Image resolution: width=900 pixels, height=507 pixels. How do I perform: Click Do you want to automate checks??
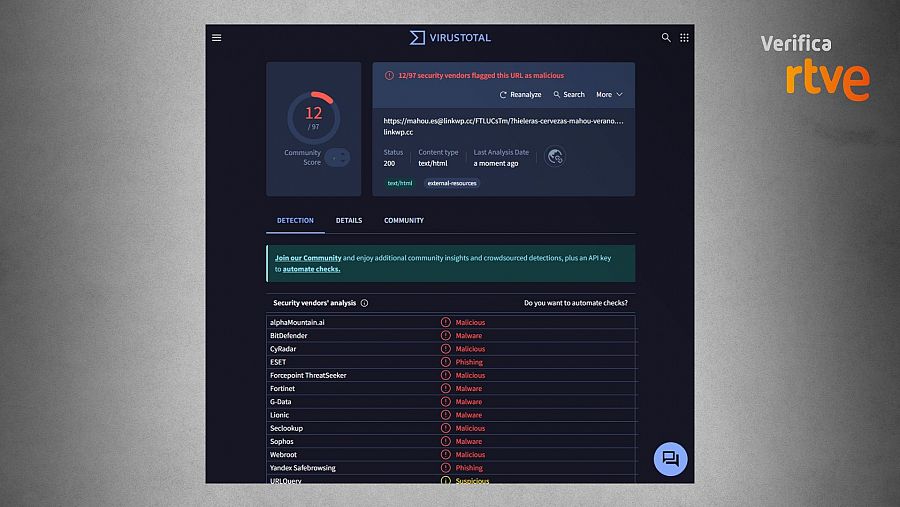[576, 303]
